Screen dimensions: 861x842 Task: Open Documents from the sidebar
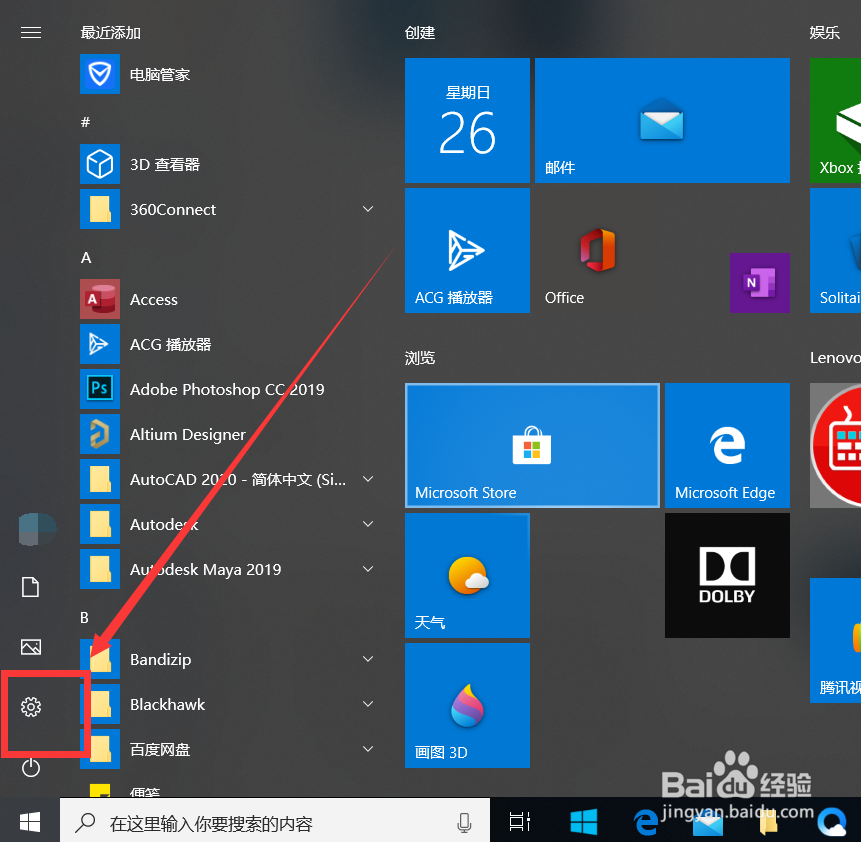click(31, 587)
